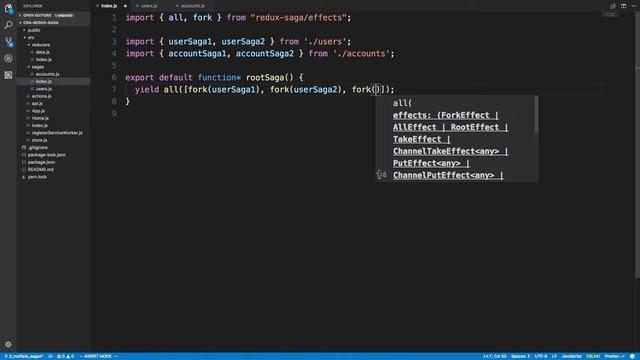Click the INSERT MODE vim status
Viewport: 640px width, 360px height.
(98, 356)
